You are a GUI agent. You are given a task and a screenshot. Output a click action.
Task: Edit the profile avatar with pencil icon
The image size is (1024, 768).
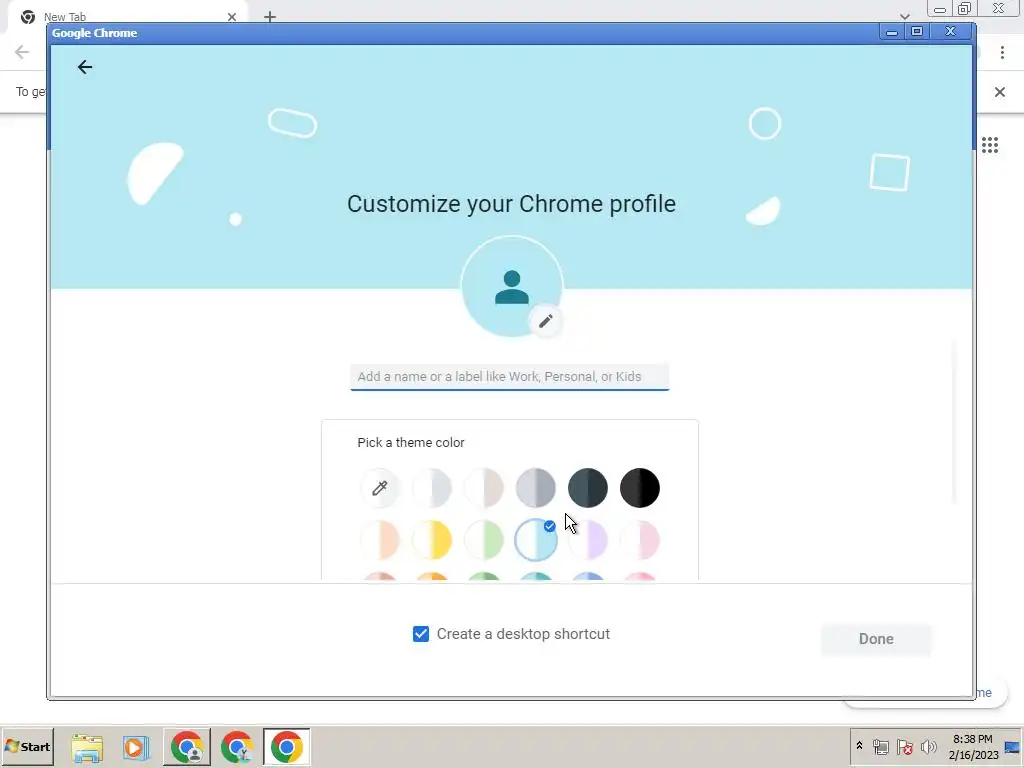point(545,321)
